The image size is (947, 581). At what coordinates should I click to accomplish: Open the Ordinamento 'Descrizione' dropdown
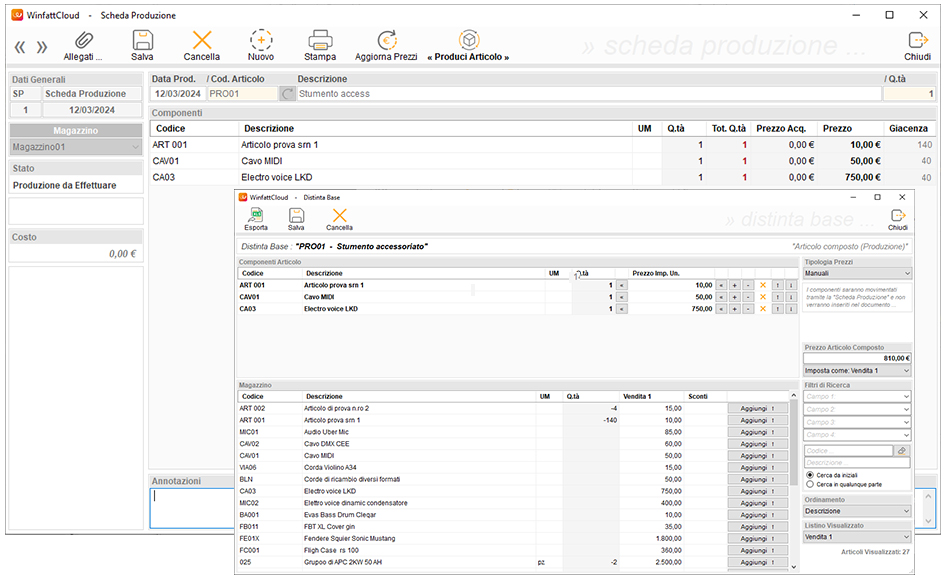point(856,511)
